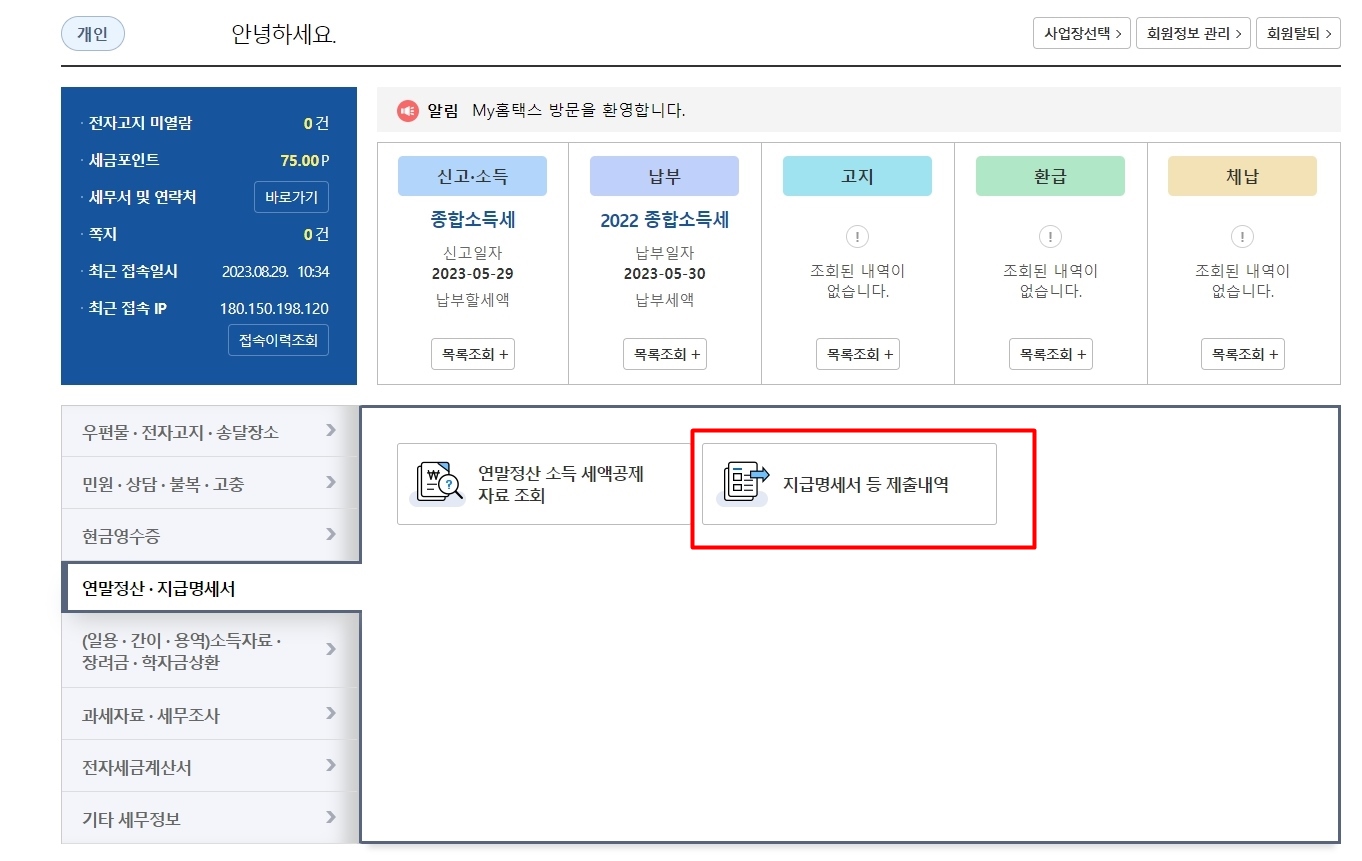The image size is (1362, 861).
Task: Click the My홈택스 welcome notice text
Action: (x=579, y=111)
